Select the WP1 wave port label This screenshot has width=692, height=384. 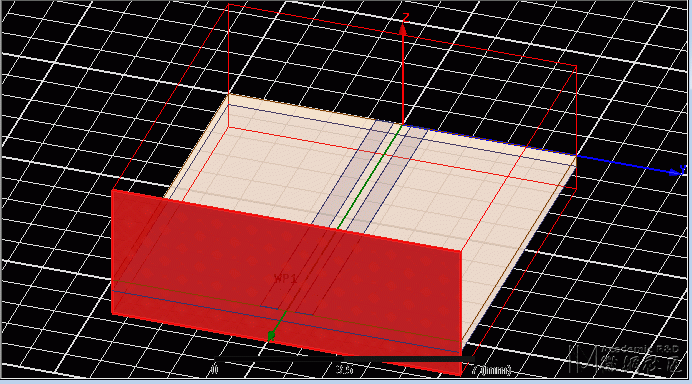point(285,279)
